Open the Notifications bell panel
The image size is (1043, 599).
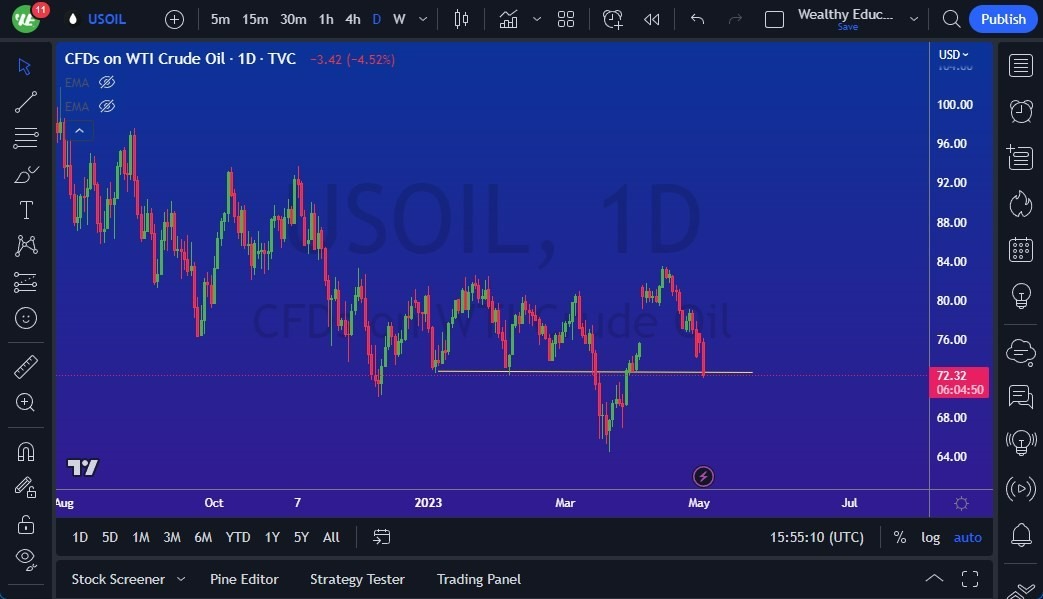[x=1020, y=536]
